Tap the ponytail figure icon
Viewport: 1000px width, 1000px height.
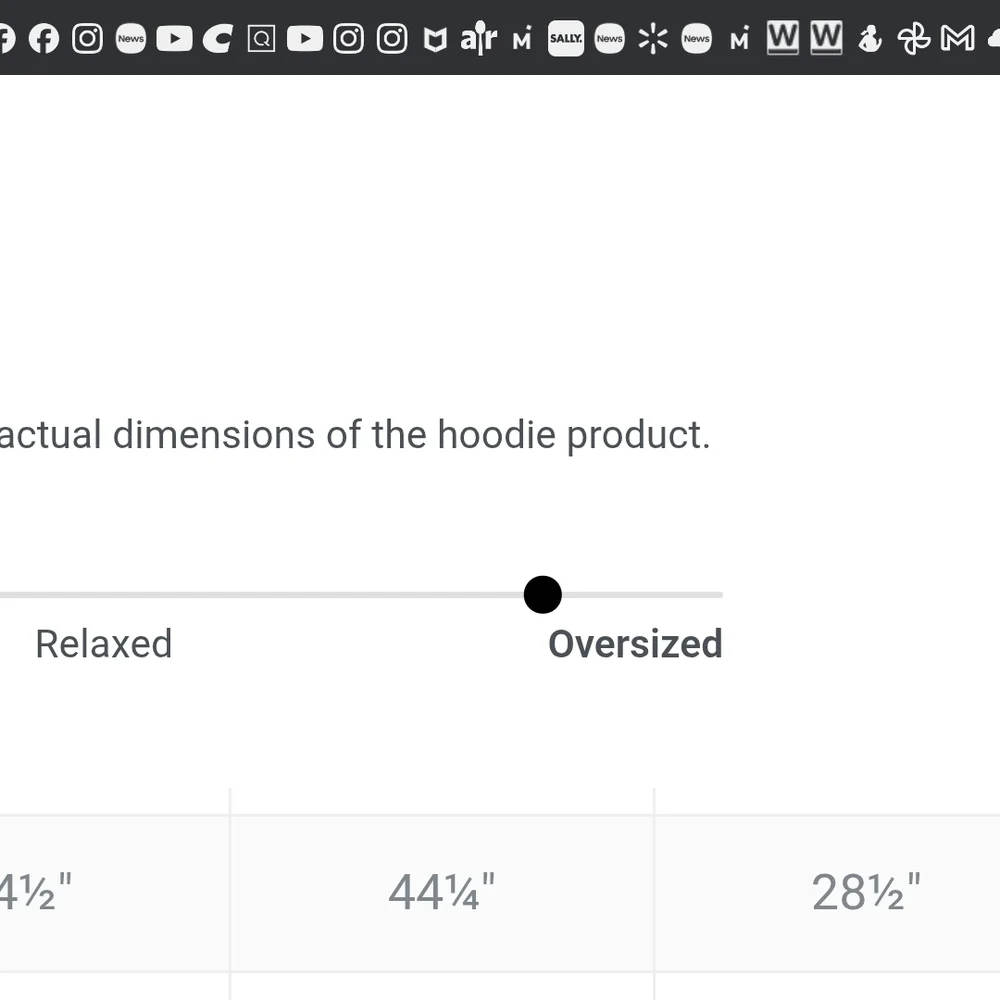tap(870, 39)
